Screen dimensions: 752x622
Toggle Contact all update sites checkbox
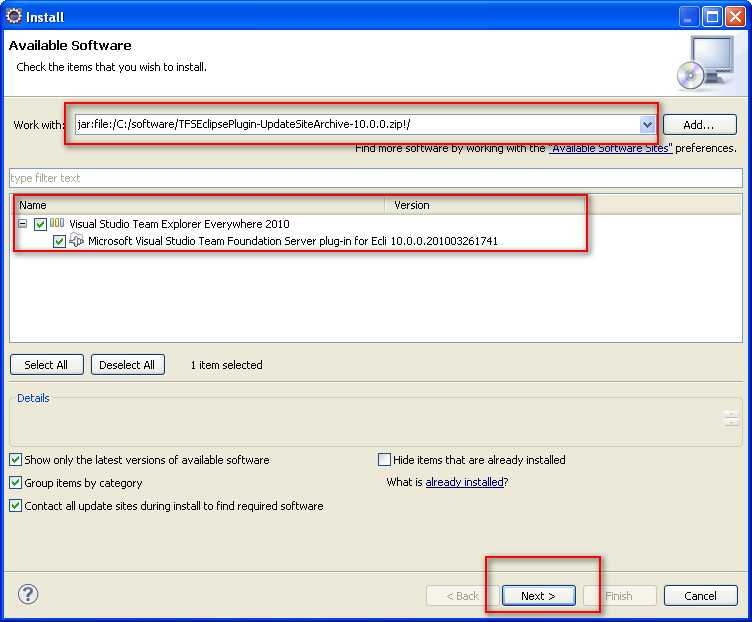tap(15, 506)
